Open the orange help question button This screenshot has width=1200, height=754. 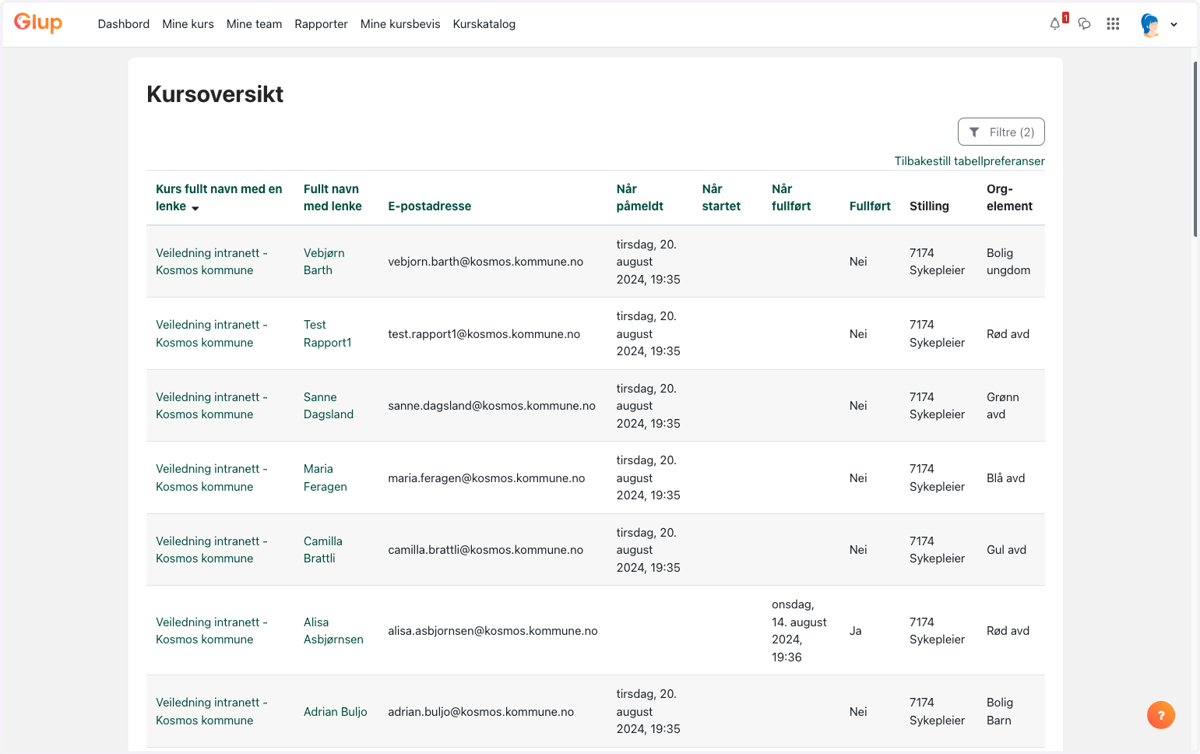pos(1161,715)
